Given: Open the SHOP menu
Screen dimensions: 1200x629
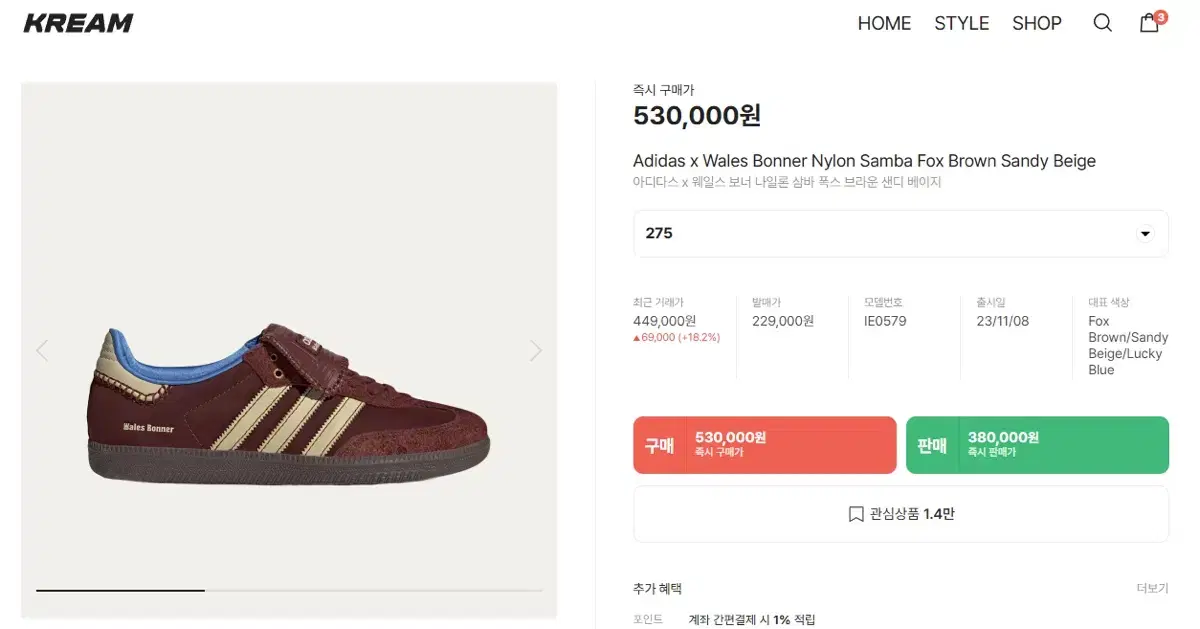Looking at the screenshot, I should (1037, 23).
